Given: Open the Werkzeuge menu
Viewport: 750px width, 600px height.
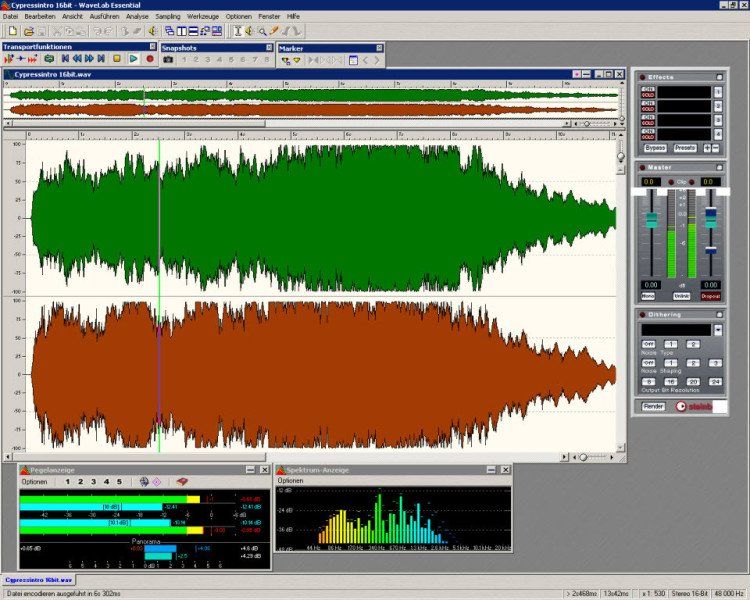Looking at the screenshot, I should pyautogui.click(x=203, y=17).
